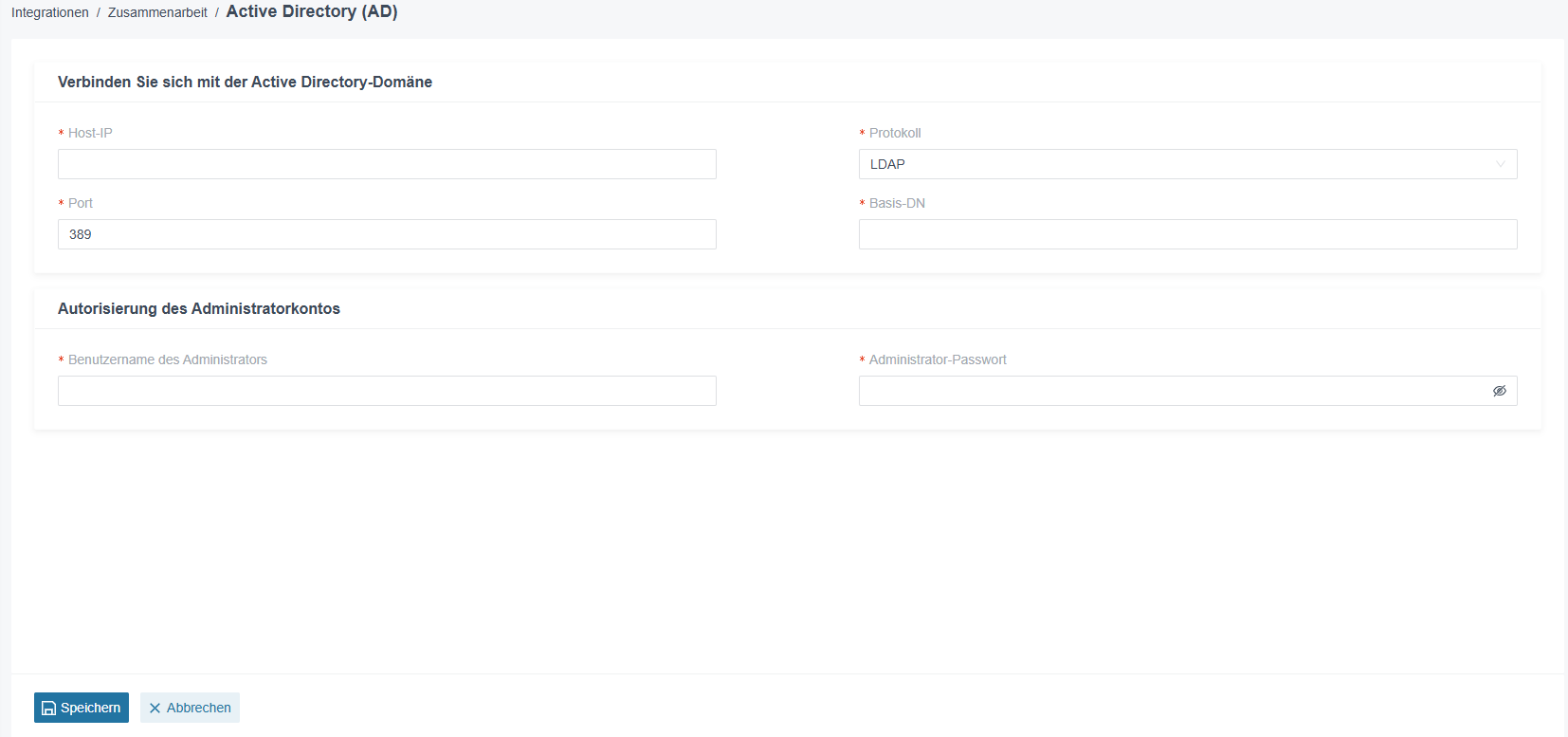1568x737 pixels.
Task: Go to Integrationen breadcrumb
Action: [50, 12]
